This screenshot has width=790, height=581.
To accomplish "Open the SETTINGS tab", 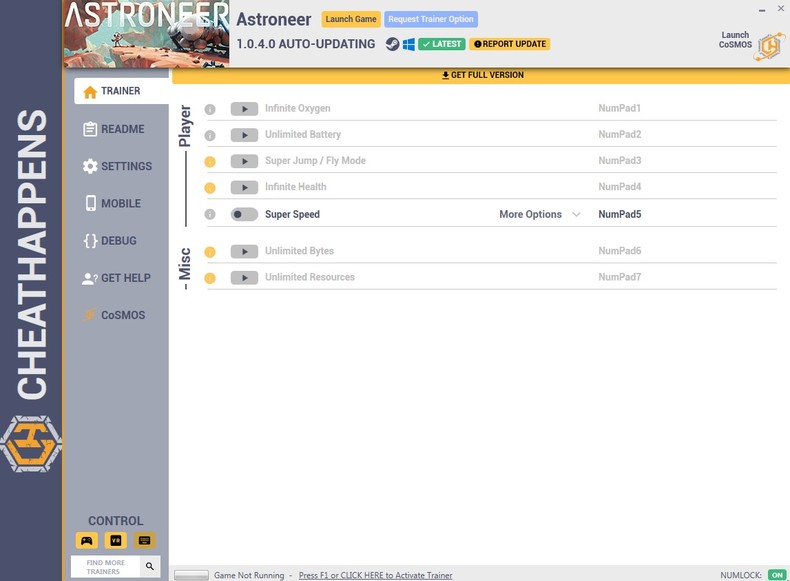I will point(117,166).
